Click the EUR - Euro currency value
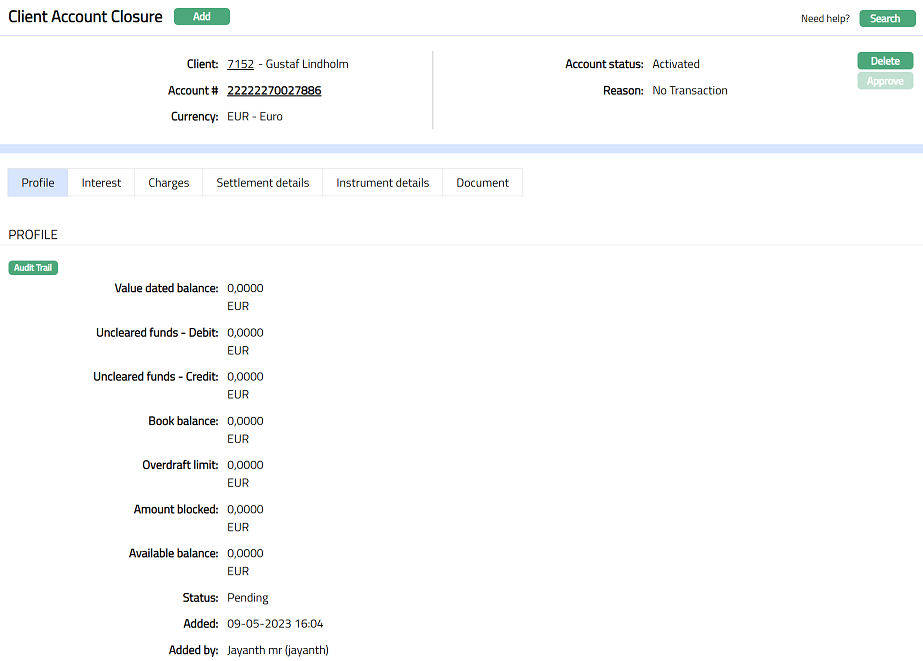The width and height of the screenshot is (923, 661). 255,117
